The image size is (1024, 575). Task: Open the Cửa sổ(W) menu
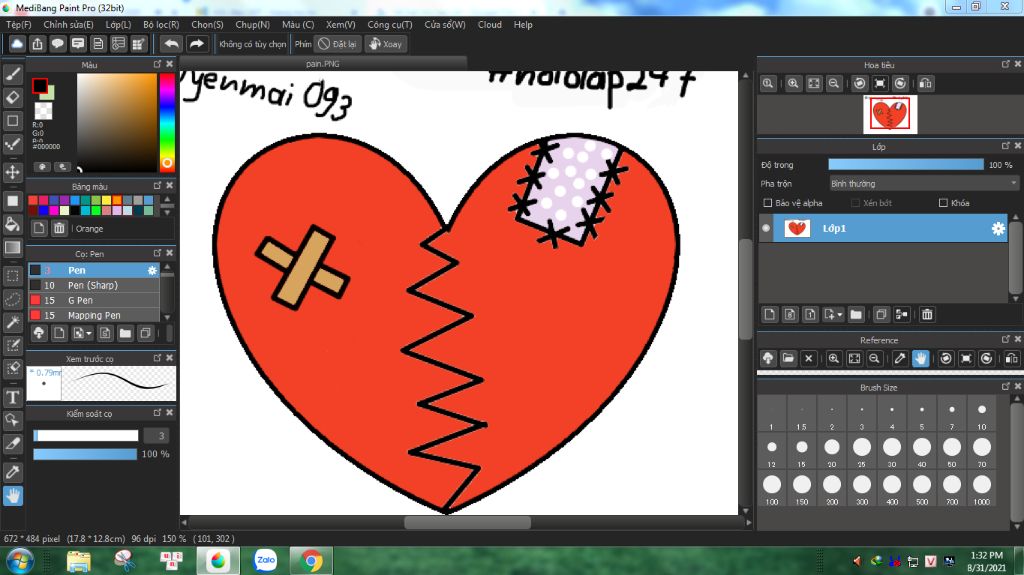click(445, 24)
